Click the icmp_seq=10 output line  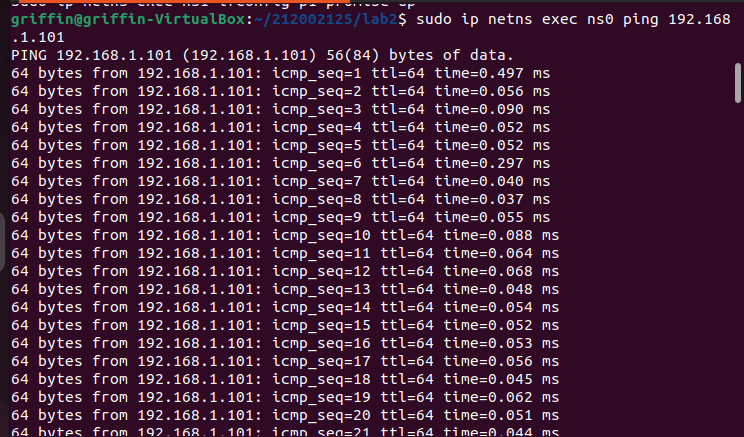(x=285, y=235)
